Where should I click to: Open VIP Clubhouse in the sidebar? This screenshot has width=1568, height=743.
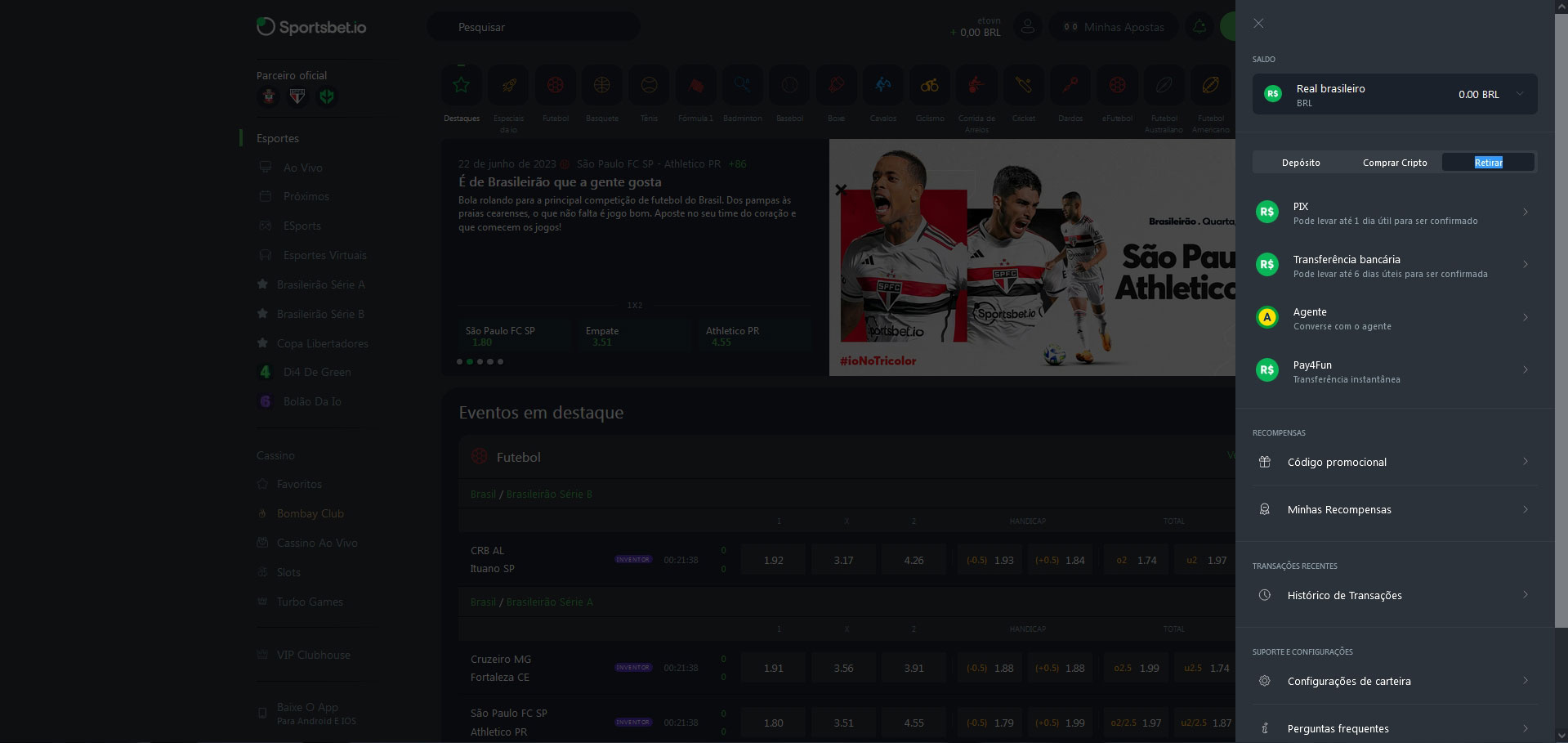point(314,655)
